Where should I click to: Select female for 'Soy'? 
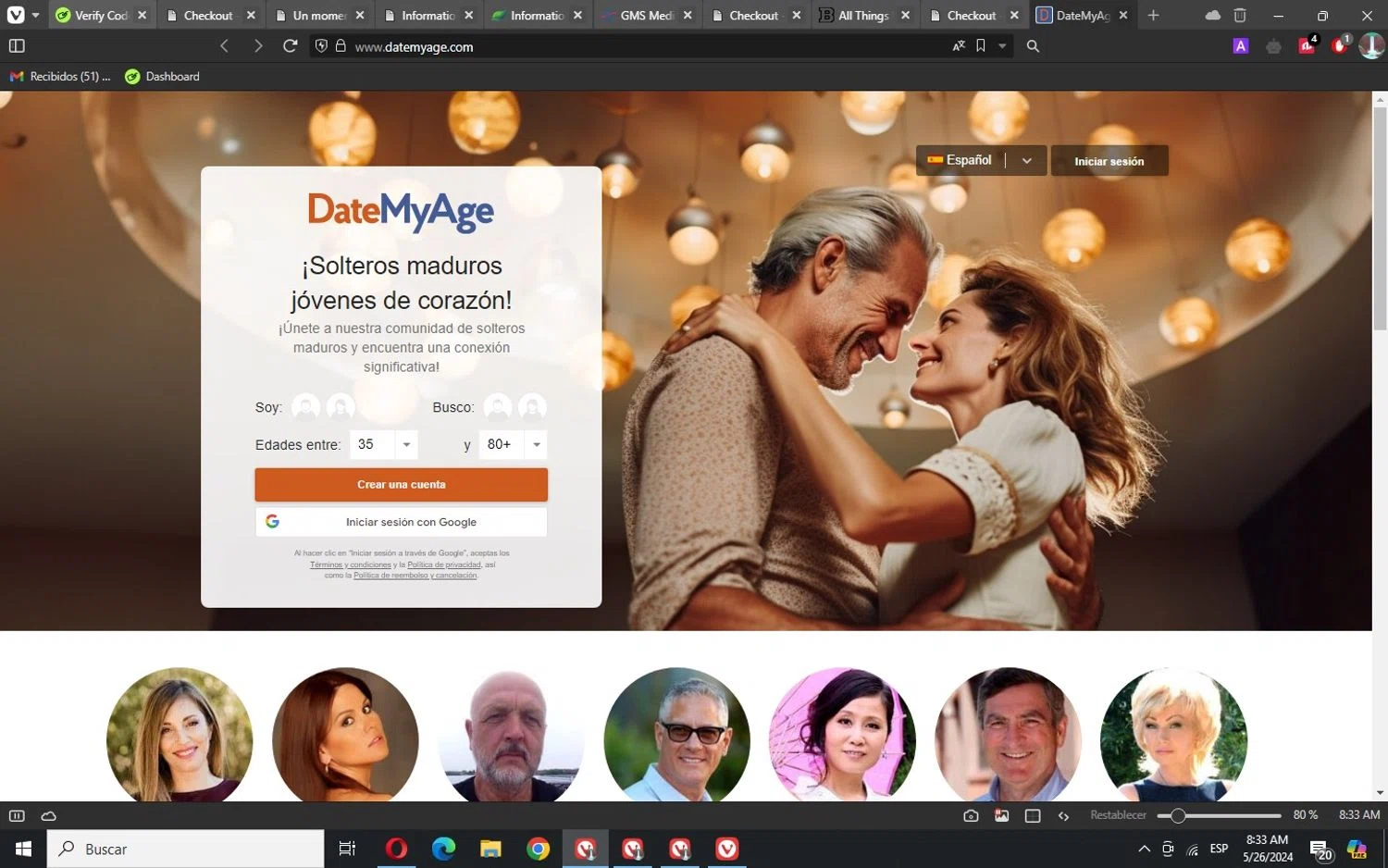[341, 407]
